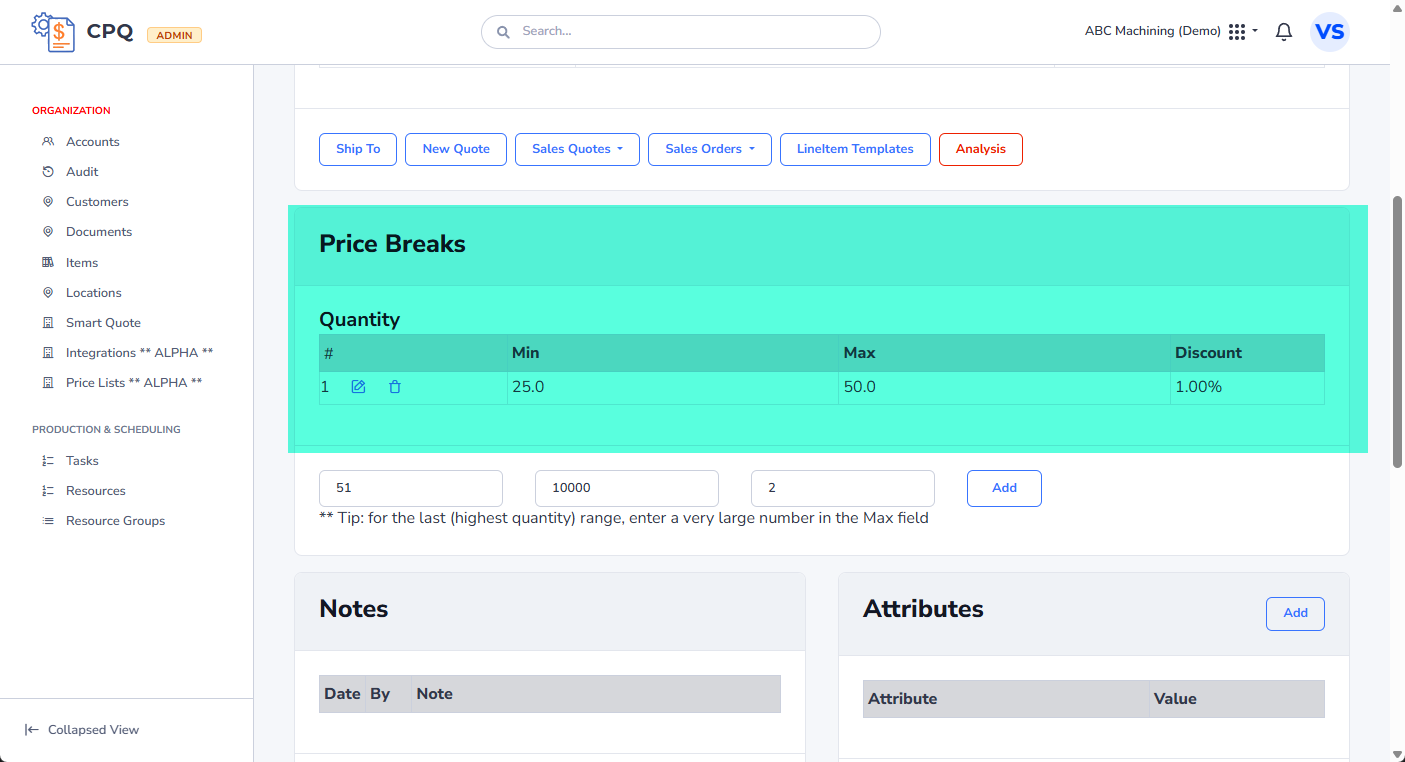
Task: Click the Tasks sidebar icon
Action: pos(48,461)
